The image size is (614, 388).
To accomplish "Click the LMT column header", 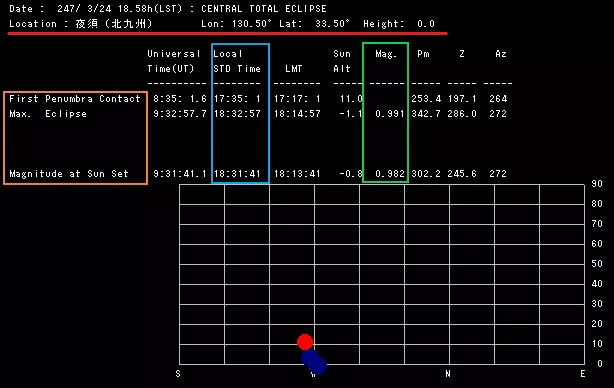I will tap(294, 69).
